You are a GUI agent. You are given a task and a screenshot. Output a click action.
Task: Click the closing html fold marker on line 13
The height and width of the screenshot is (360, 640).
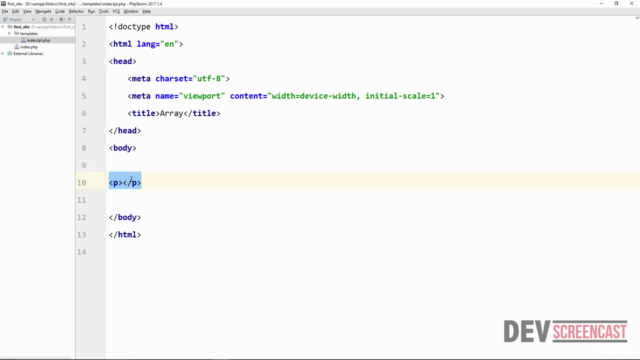point(105,235)
